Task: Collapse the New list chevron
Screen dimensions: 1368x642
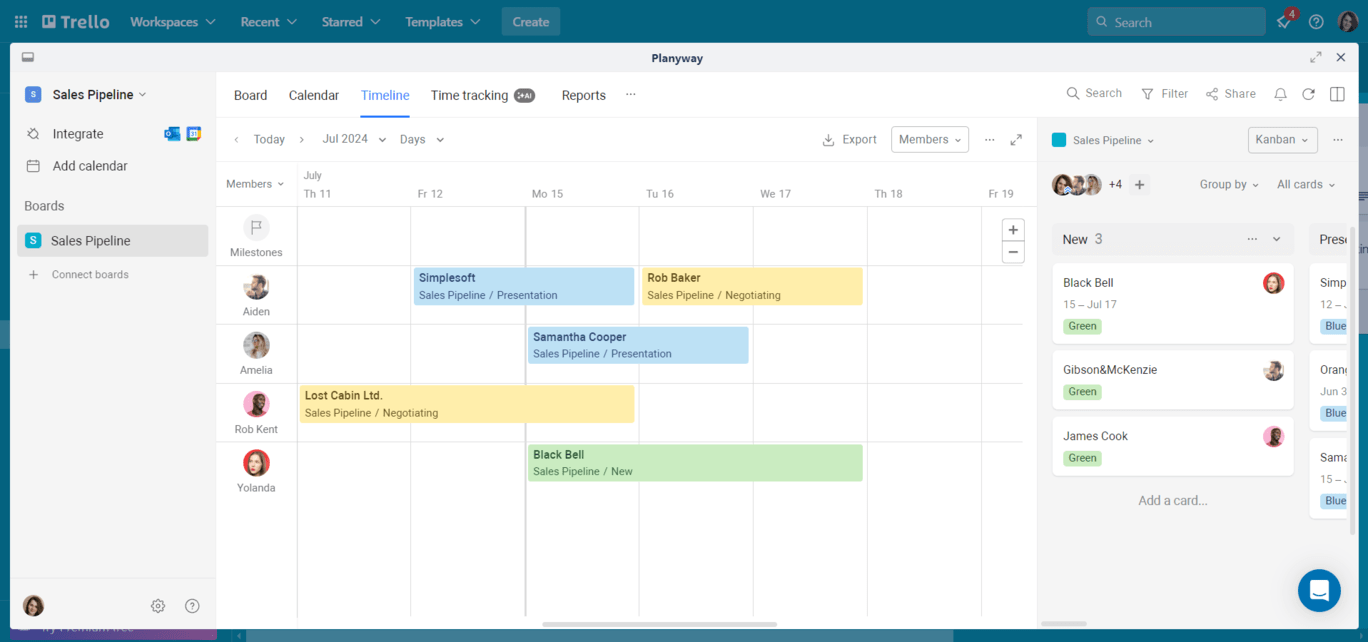Action: (1277, 240)
